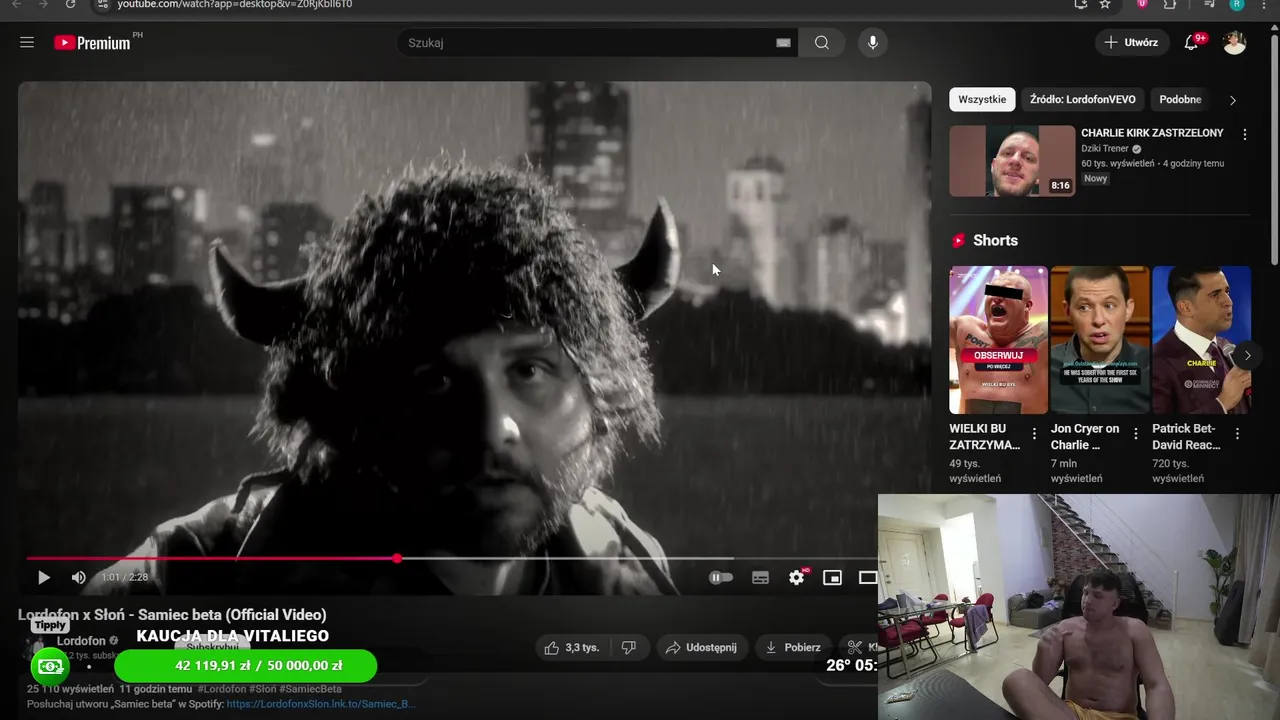The height and width of the screenshot is (720, 1280).
Task: Click the #Lordofon hashtag
Action: 222,689
